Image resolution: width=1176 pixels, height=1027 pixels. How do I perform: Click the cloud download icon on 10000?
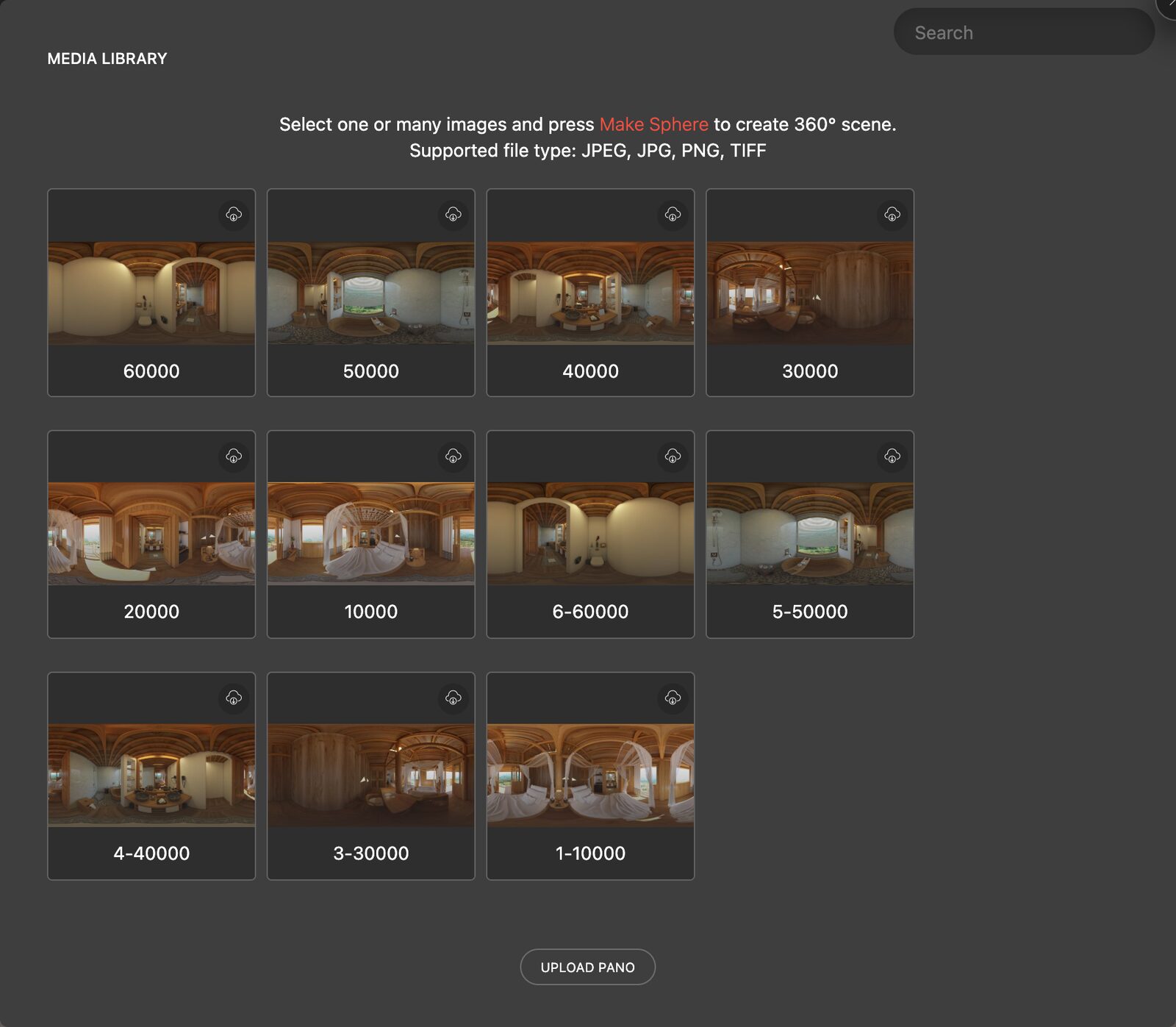(x=453, y=457)
